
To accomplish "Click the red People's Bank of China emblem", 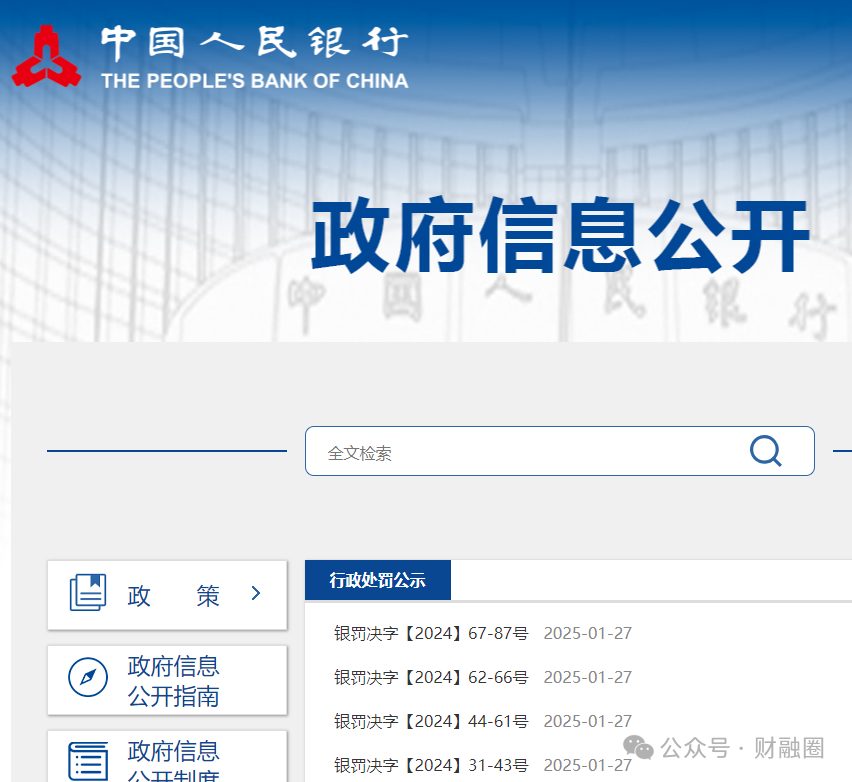I will pyautogui.click(x=47, y=57).
